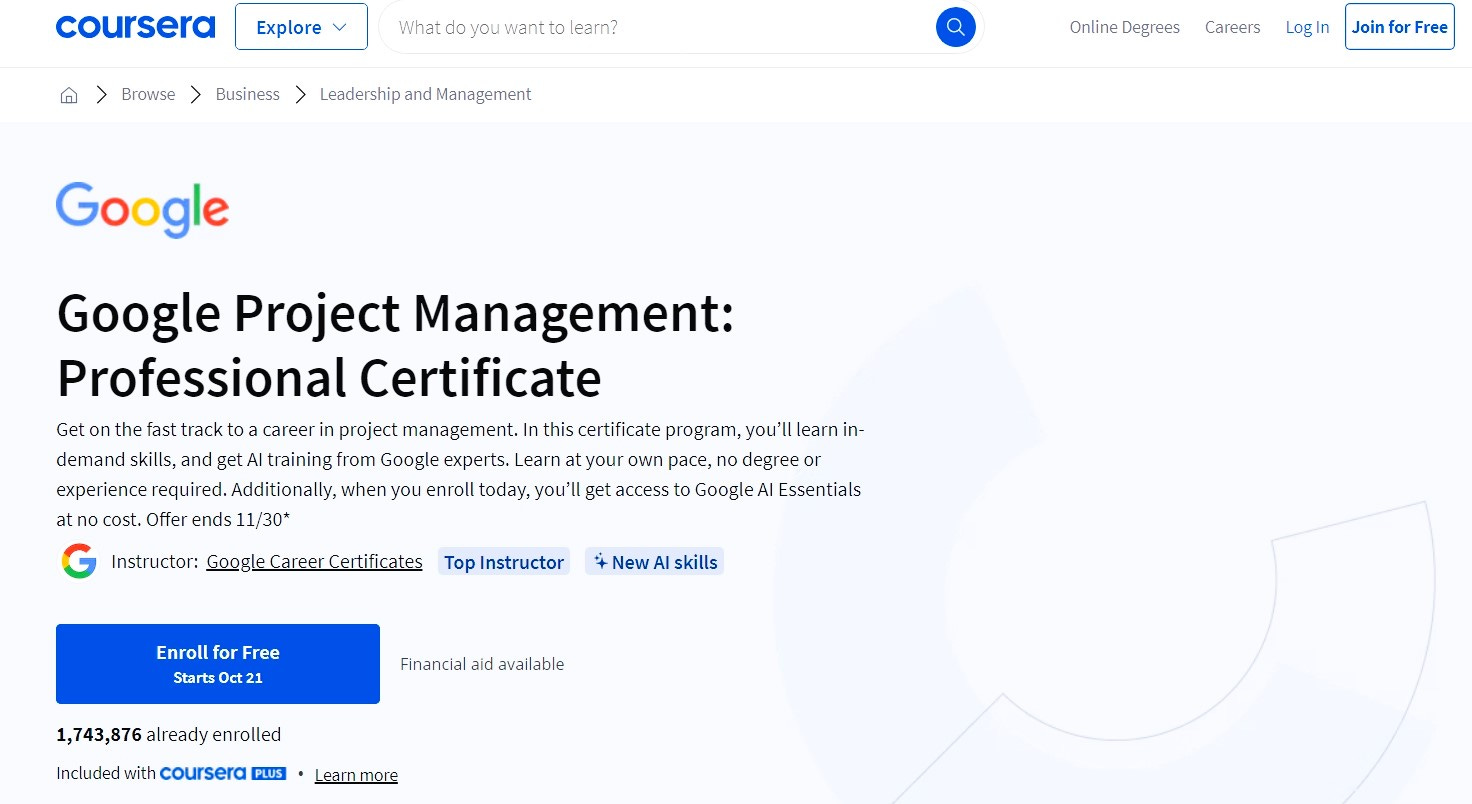Screen dimensions: 1472x804
Task: Click the Google 'G' instructor icon
Action: [x=78, y=561]
